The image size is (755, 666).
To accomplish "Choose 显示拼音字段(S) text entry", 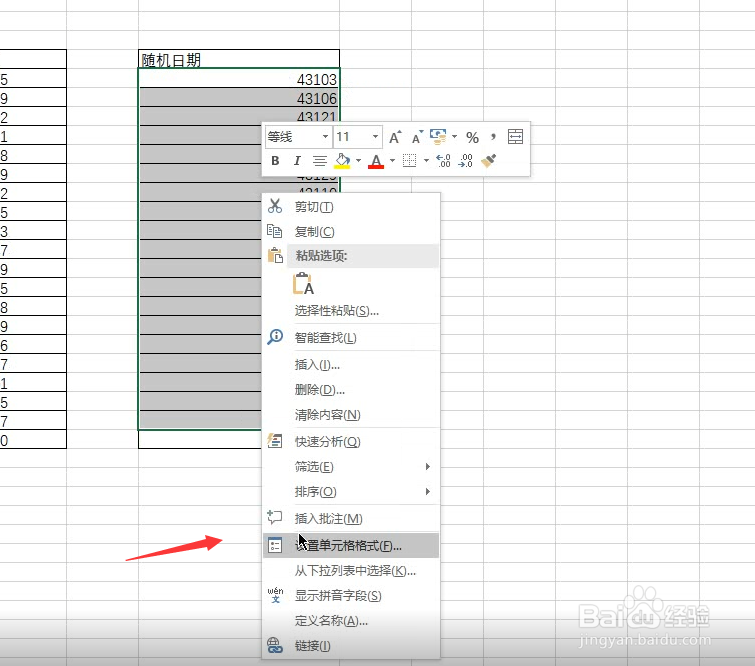I will click(x=338, y=596).
